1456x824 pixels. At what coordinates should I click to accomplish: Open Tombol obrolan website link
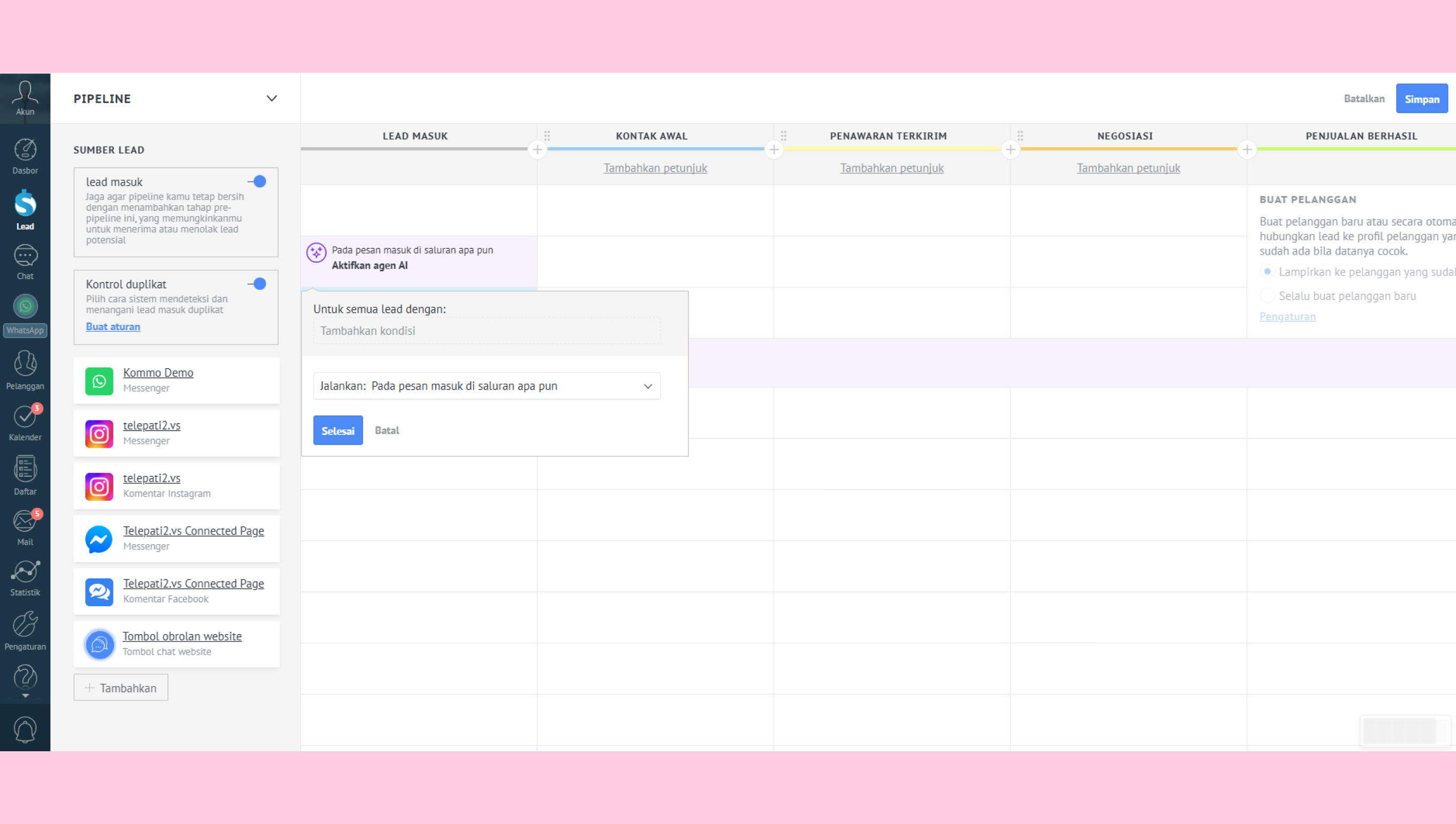pos(183,636)
